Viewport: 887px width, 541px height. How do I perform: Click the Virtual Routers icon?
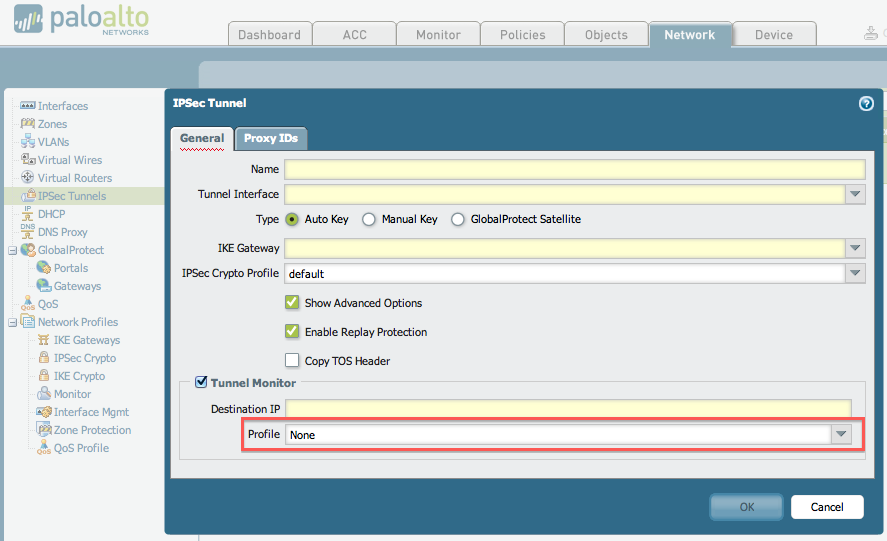click(28, 178)
